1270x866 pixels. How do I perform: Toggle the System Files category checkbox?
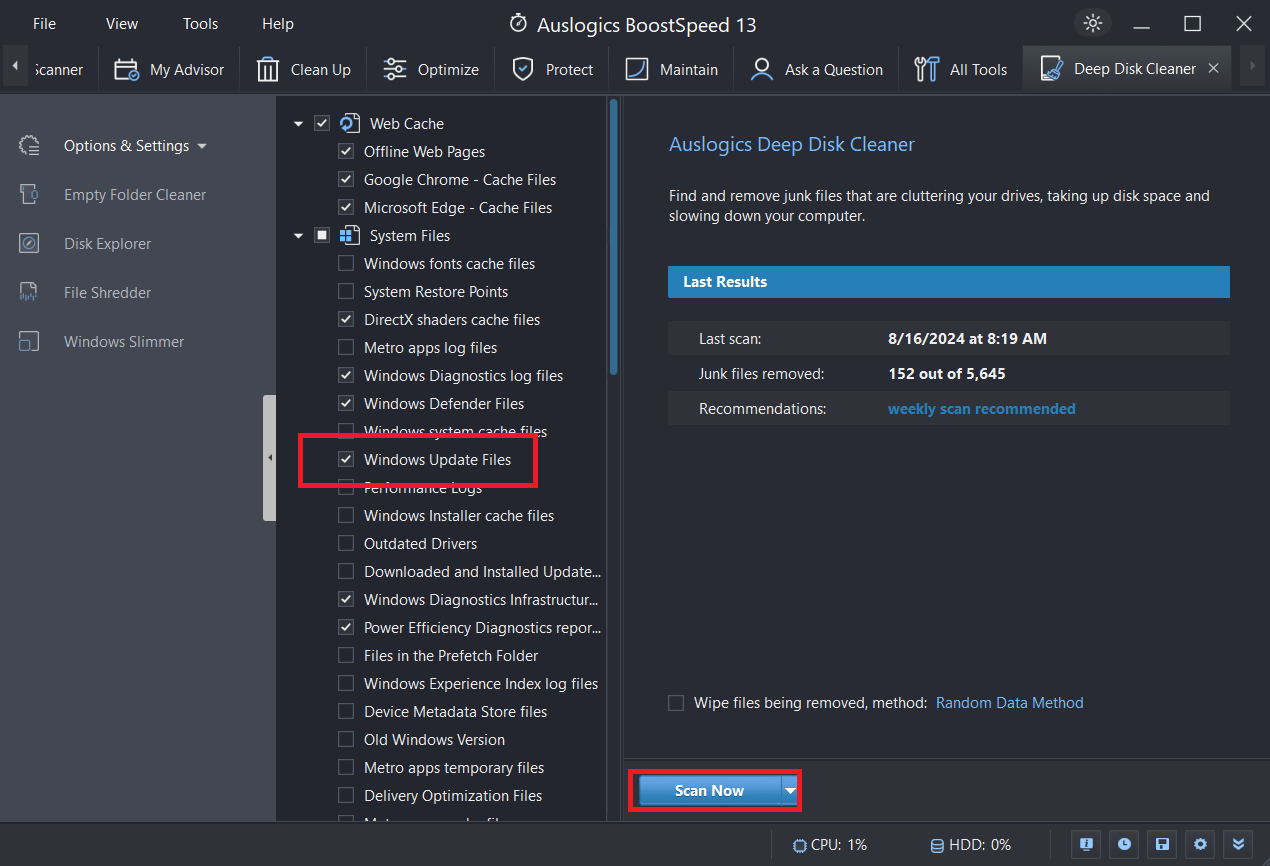point(322,235)
